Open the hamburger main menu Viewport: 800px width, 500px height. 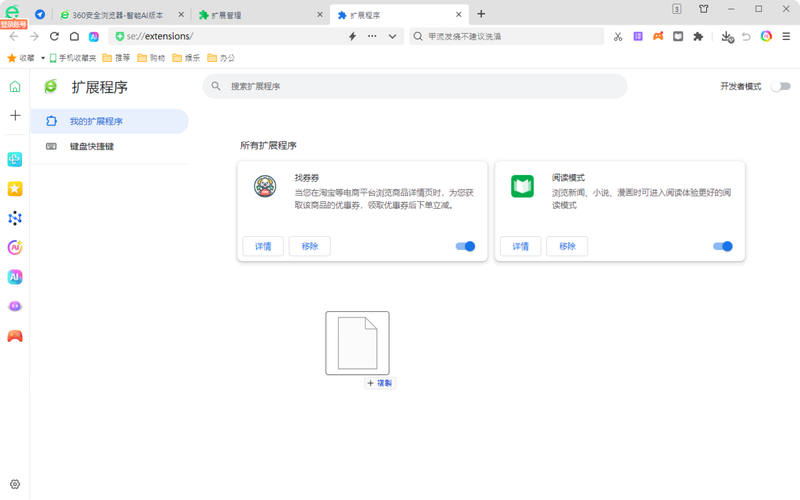pos(786,36)
